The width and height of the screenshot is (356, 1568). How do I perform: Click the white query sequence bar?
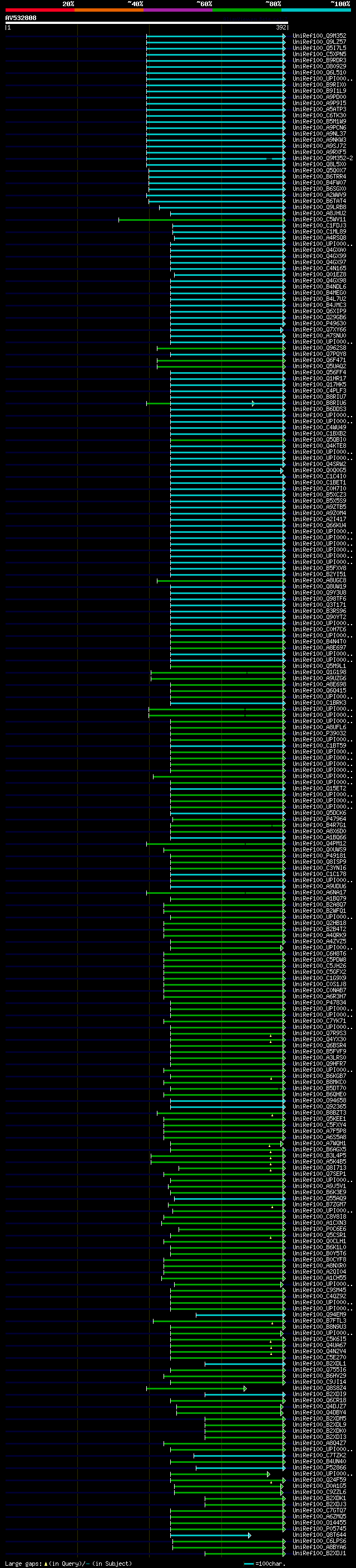click(x=147, y=22)
